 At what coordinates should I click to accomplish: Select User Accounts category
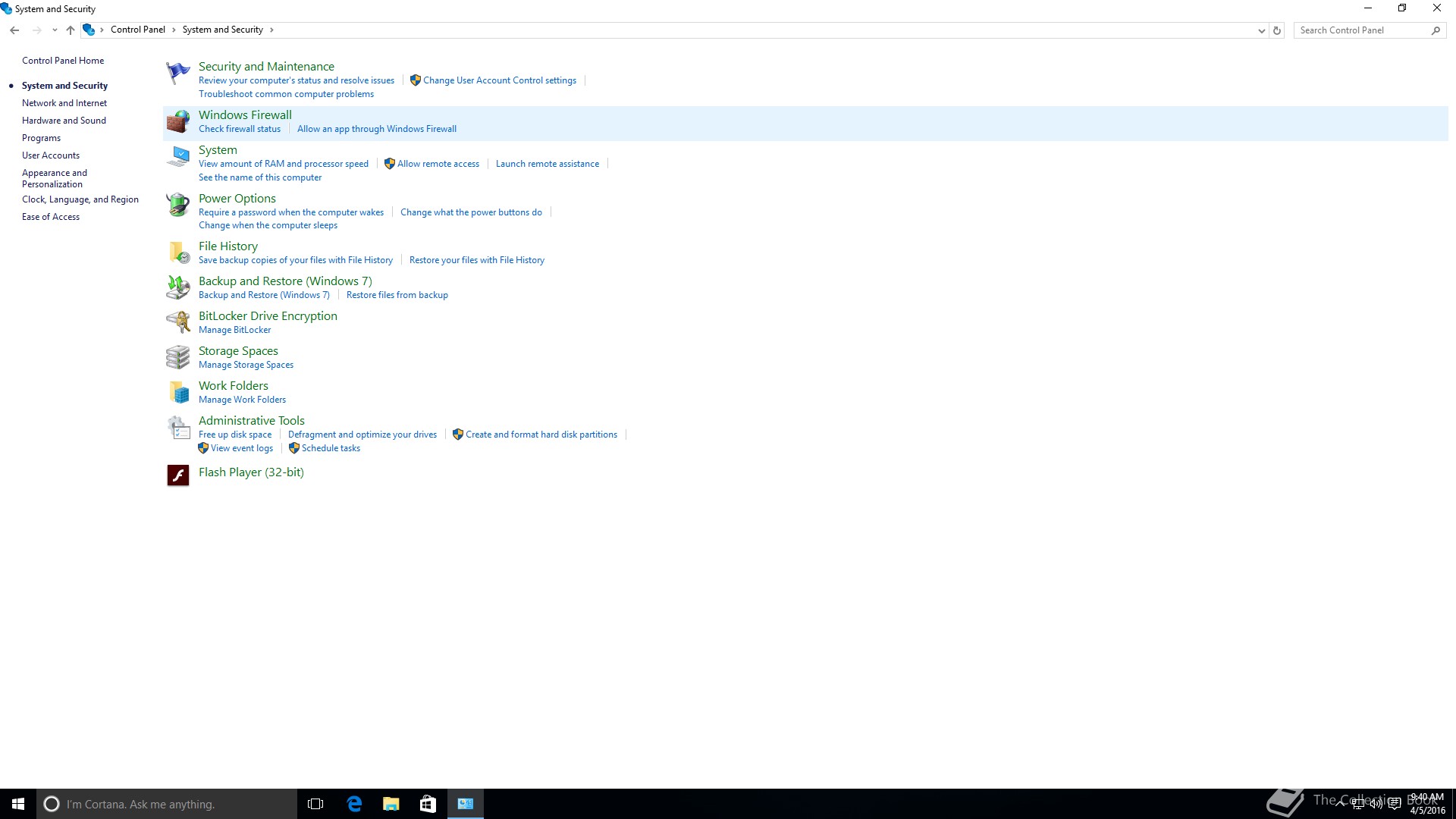pyautogui.click(x=51, y=155)
